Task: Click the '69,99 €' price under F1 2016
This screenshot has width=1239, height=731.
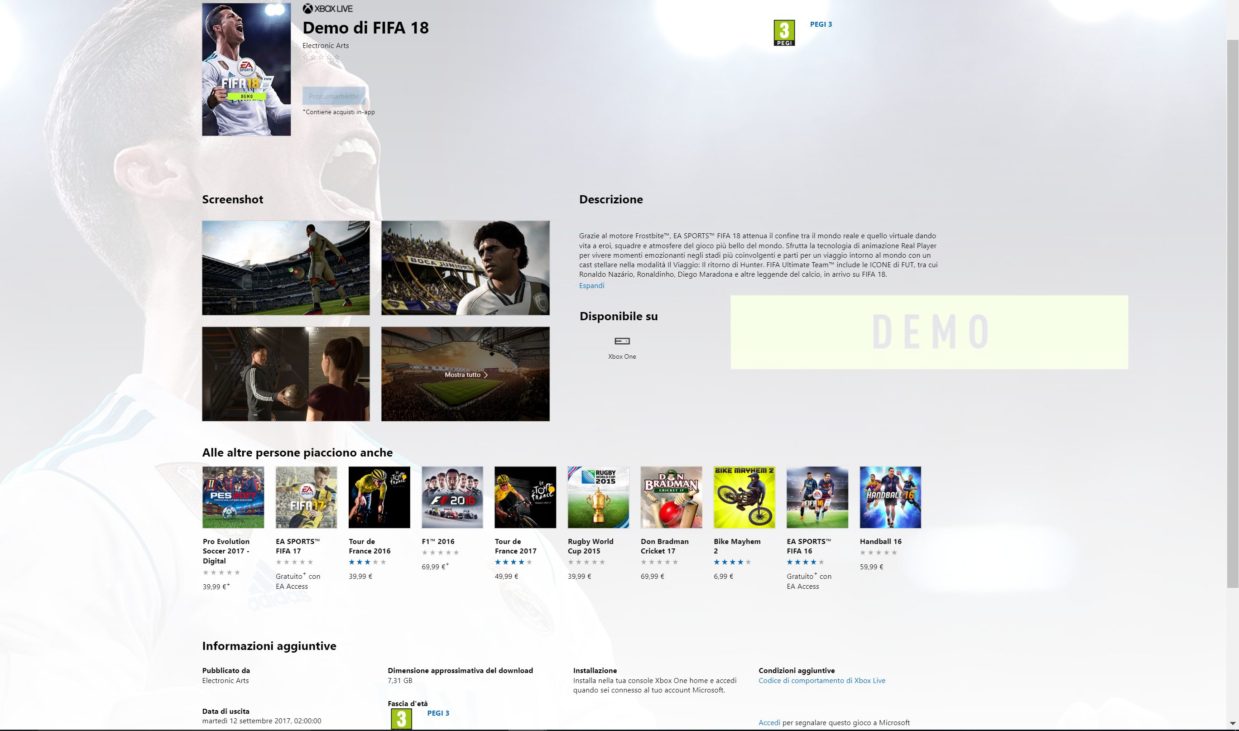Action: (x=435, y=566)
